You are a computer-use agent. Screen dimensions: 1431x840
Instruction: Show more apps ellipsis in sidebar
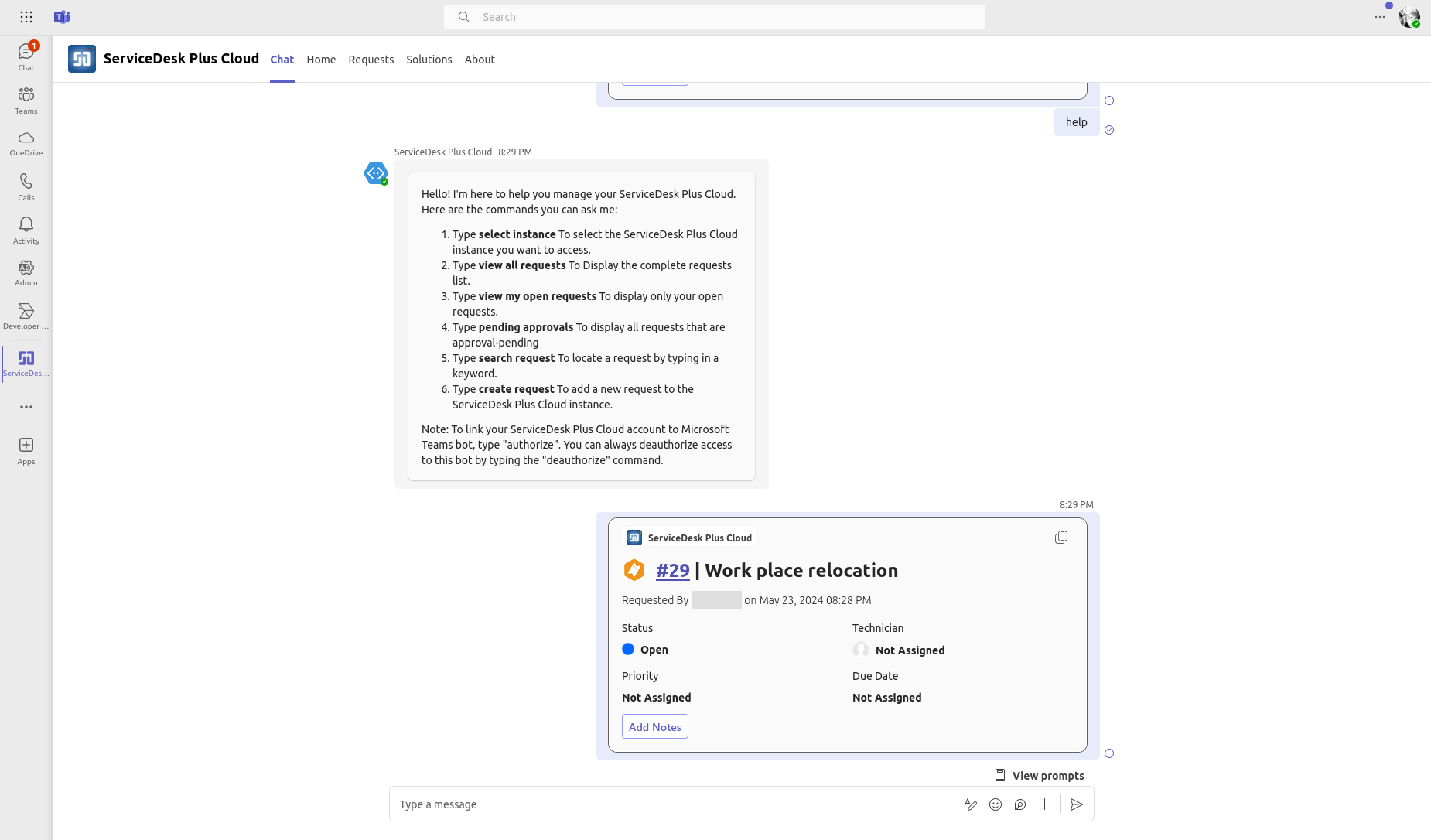pos(26,407)
